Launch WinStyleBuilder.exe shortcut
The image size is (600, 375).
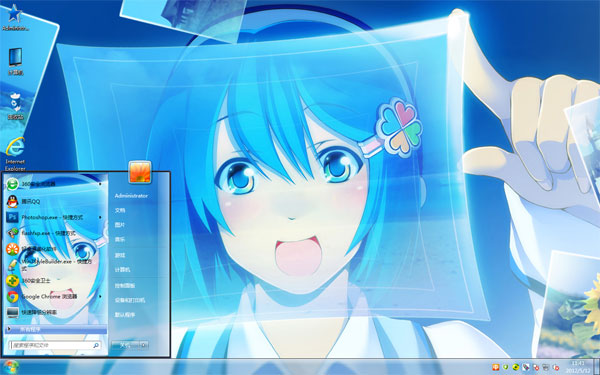pyautogui.click(x=55, y=265)
